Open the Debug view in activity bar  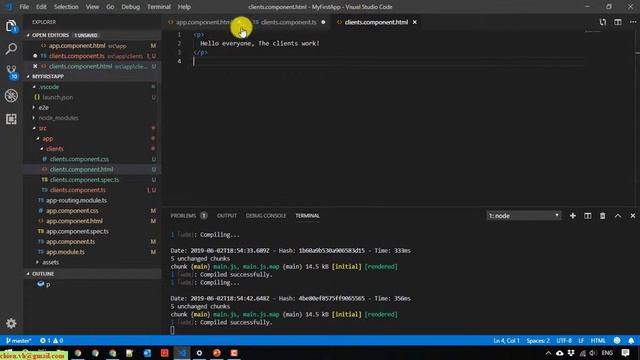[11, 96]
